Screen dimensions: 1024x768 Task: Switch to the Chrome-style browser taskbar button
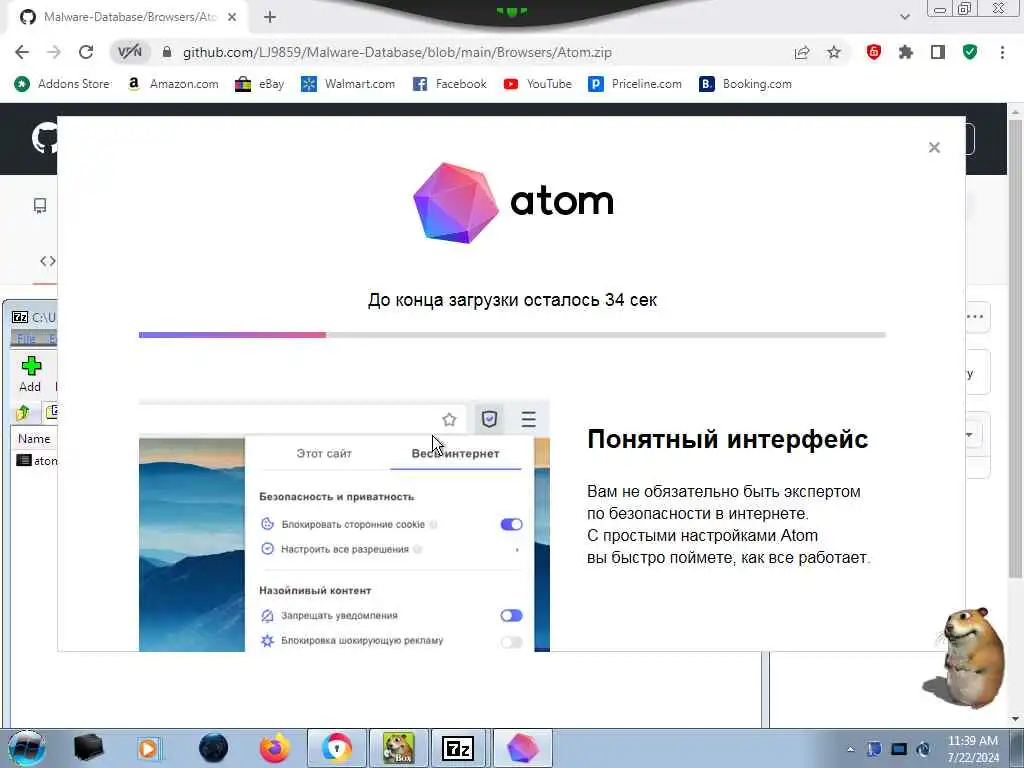point(336,748)
